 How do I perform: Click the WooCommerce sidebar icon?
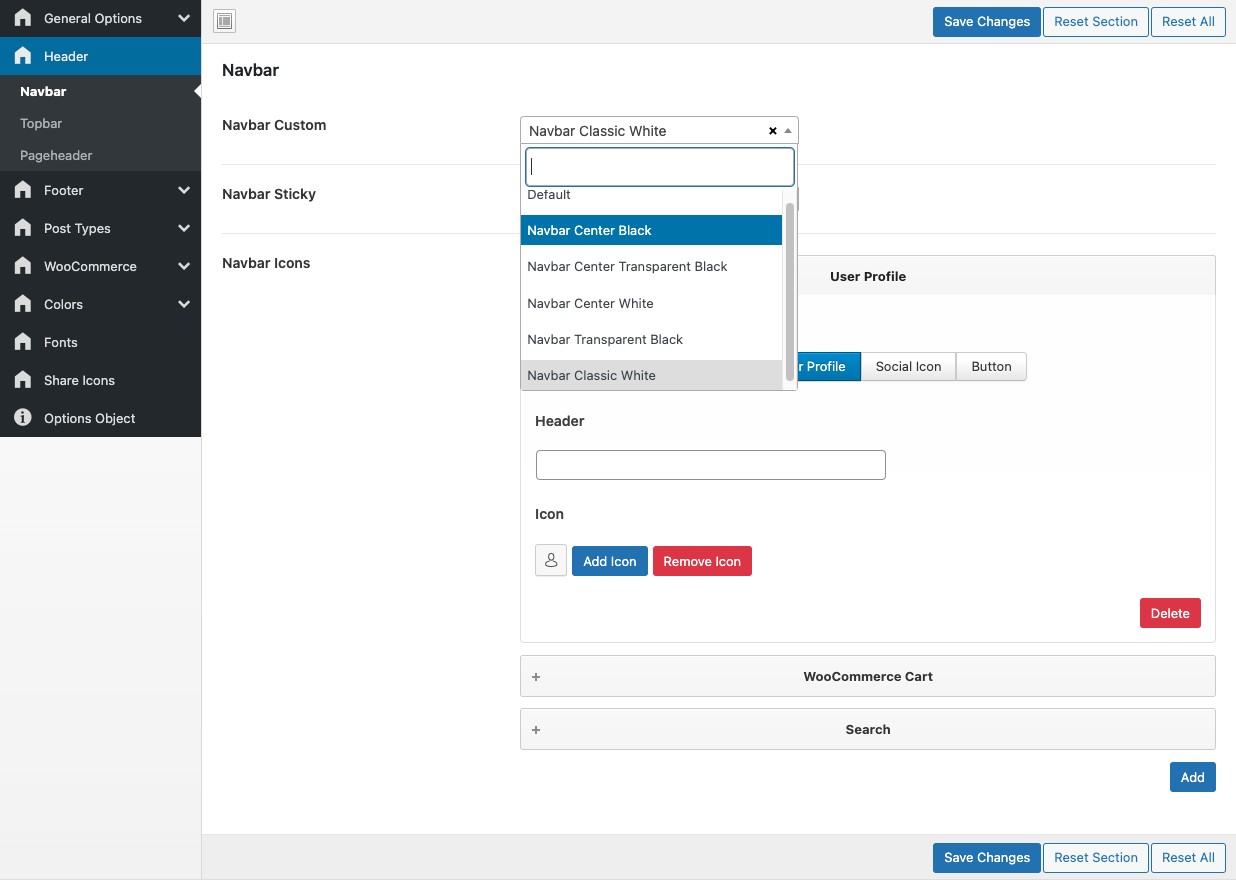tap(23, 266)
